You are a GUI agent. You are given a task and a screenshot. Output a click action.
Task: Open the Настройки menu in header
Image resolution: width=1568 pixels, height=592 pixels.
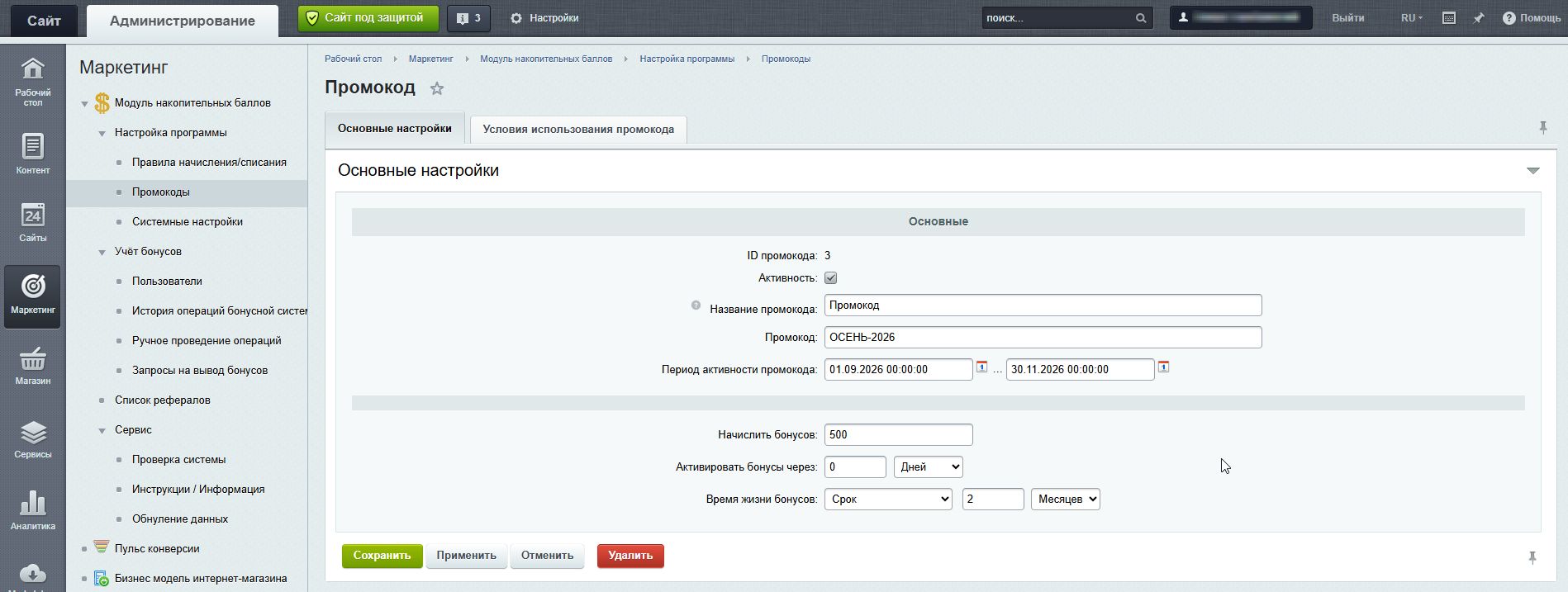[x=544, y=18]
